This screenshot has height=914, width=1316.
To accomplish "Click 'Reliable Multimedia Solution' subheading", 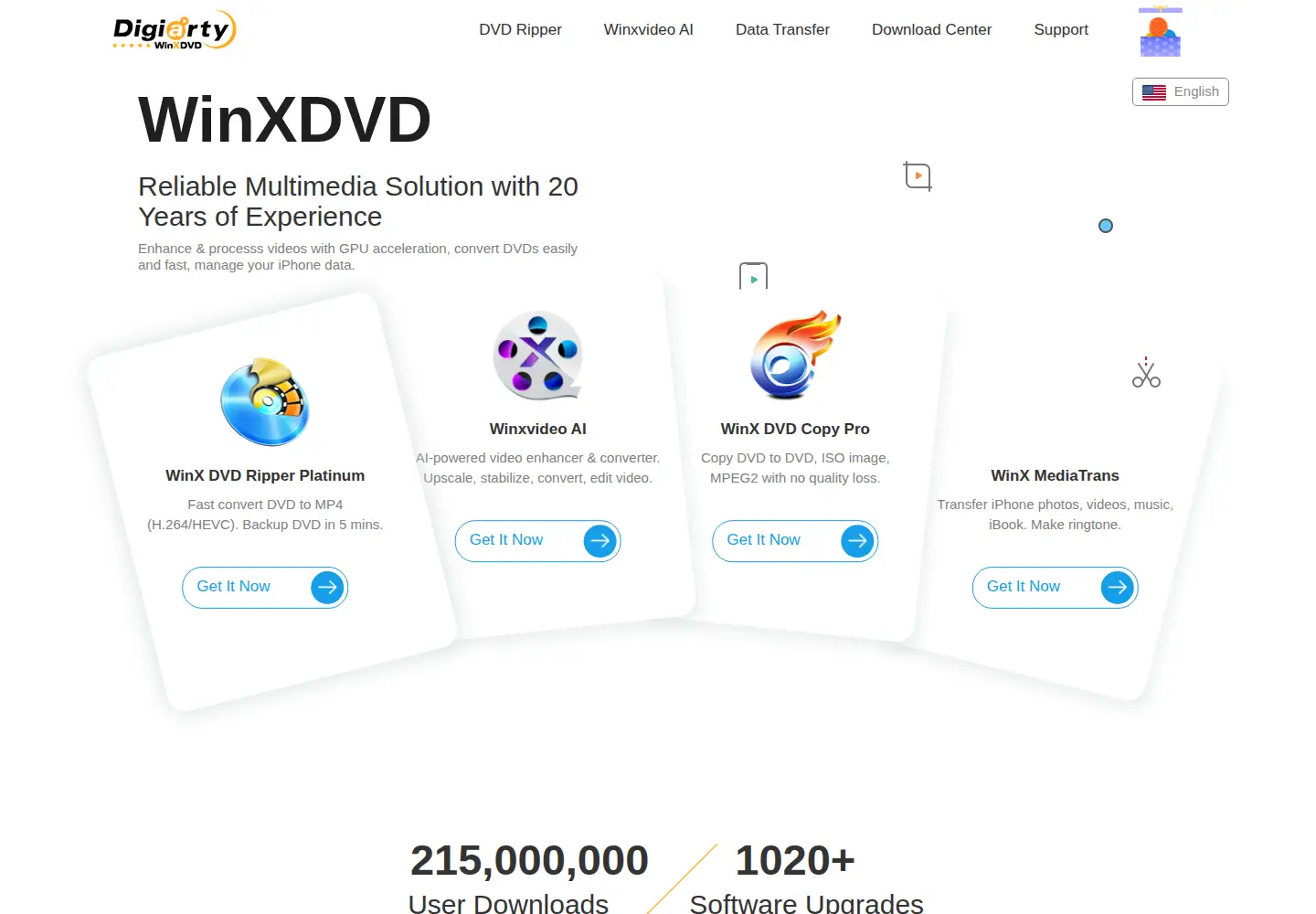I will coord(357,201).
